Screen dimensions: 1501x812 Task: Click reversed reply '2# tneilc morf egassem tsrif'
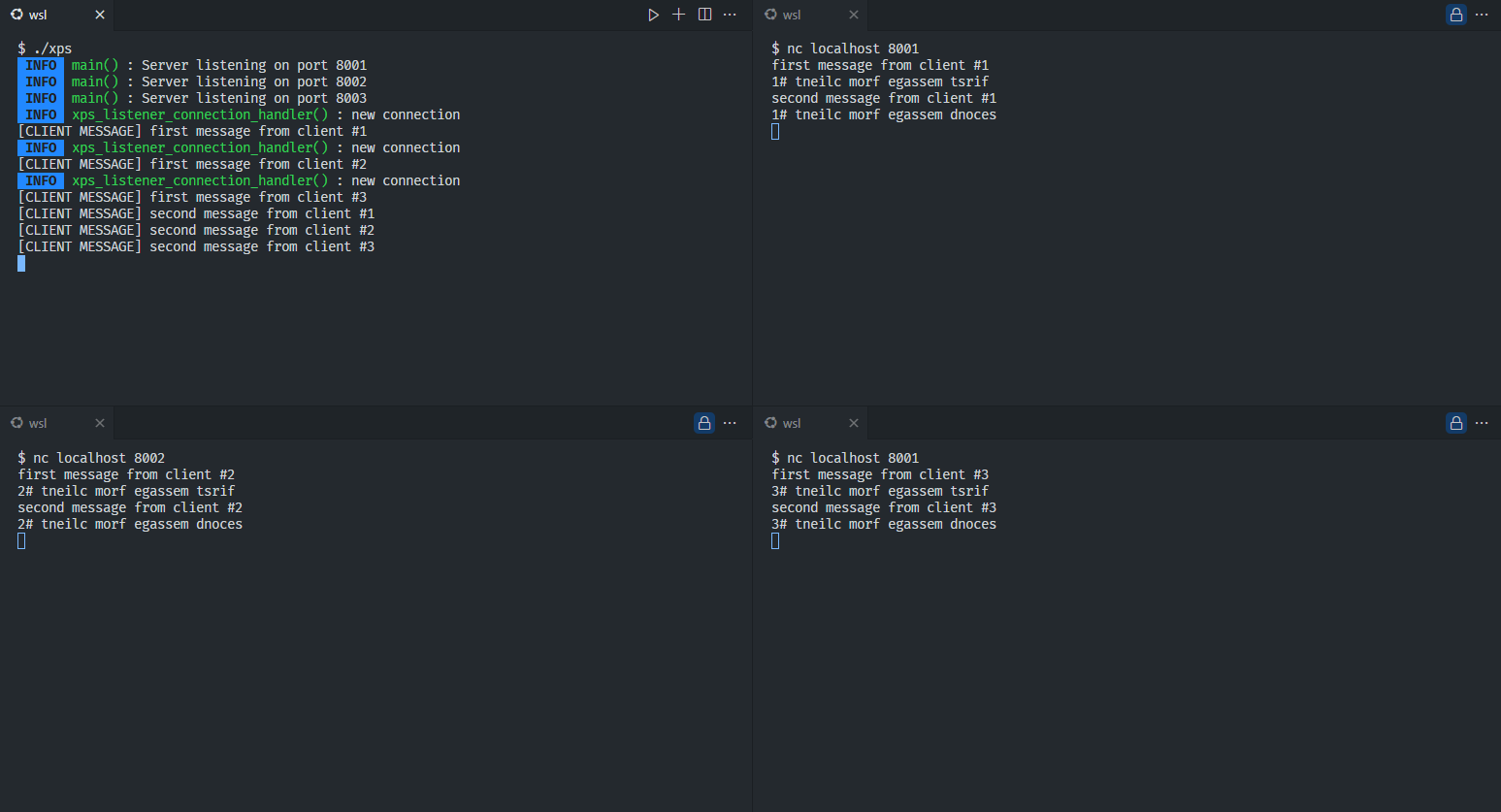[126, 491]
